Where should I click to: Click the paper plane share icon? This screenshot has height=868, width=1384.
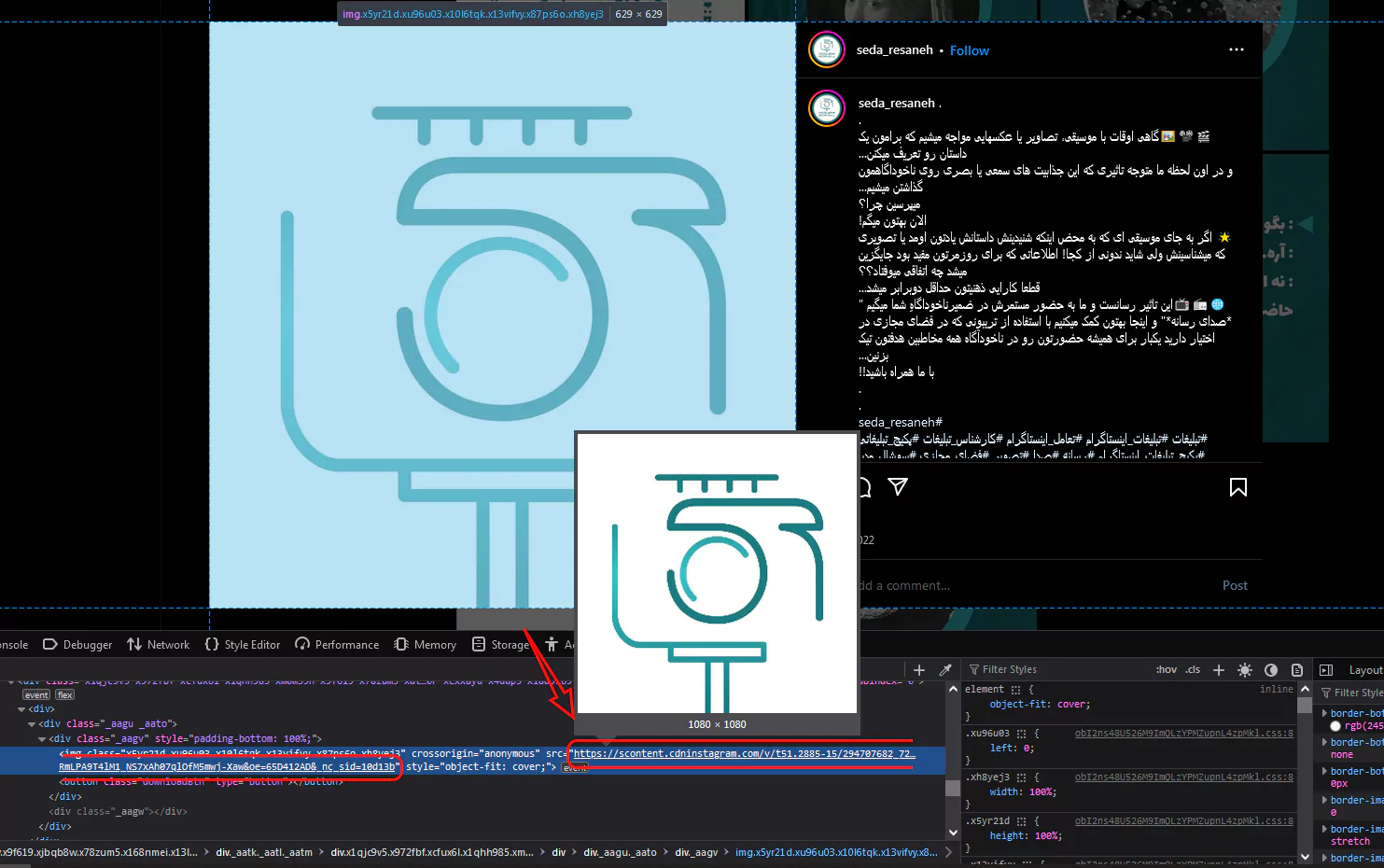coord(898,486)
